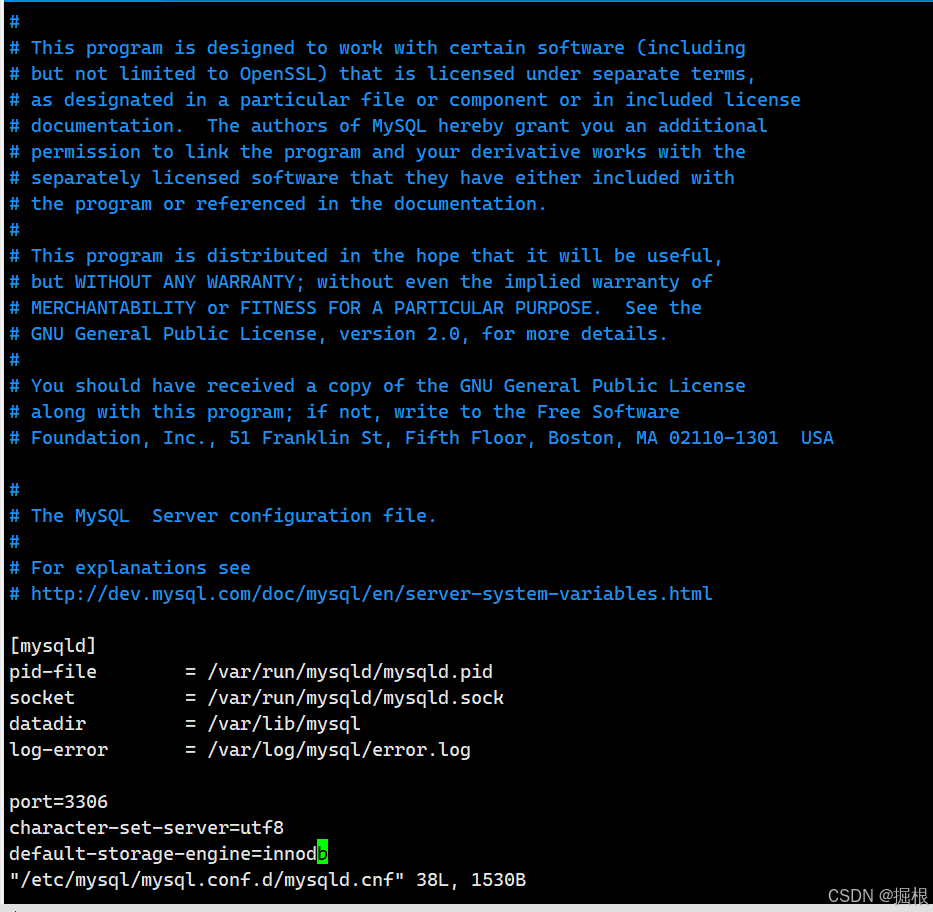Screen dimensions: 933x912
Task: Click 'but not limited to OpenSSL' line
Action: pos(383,74)
